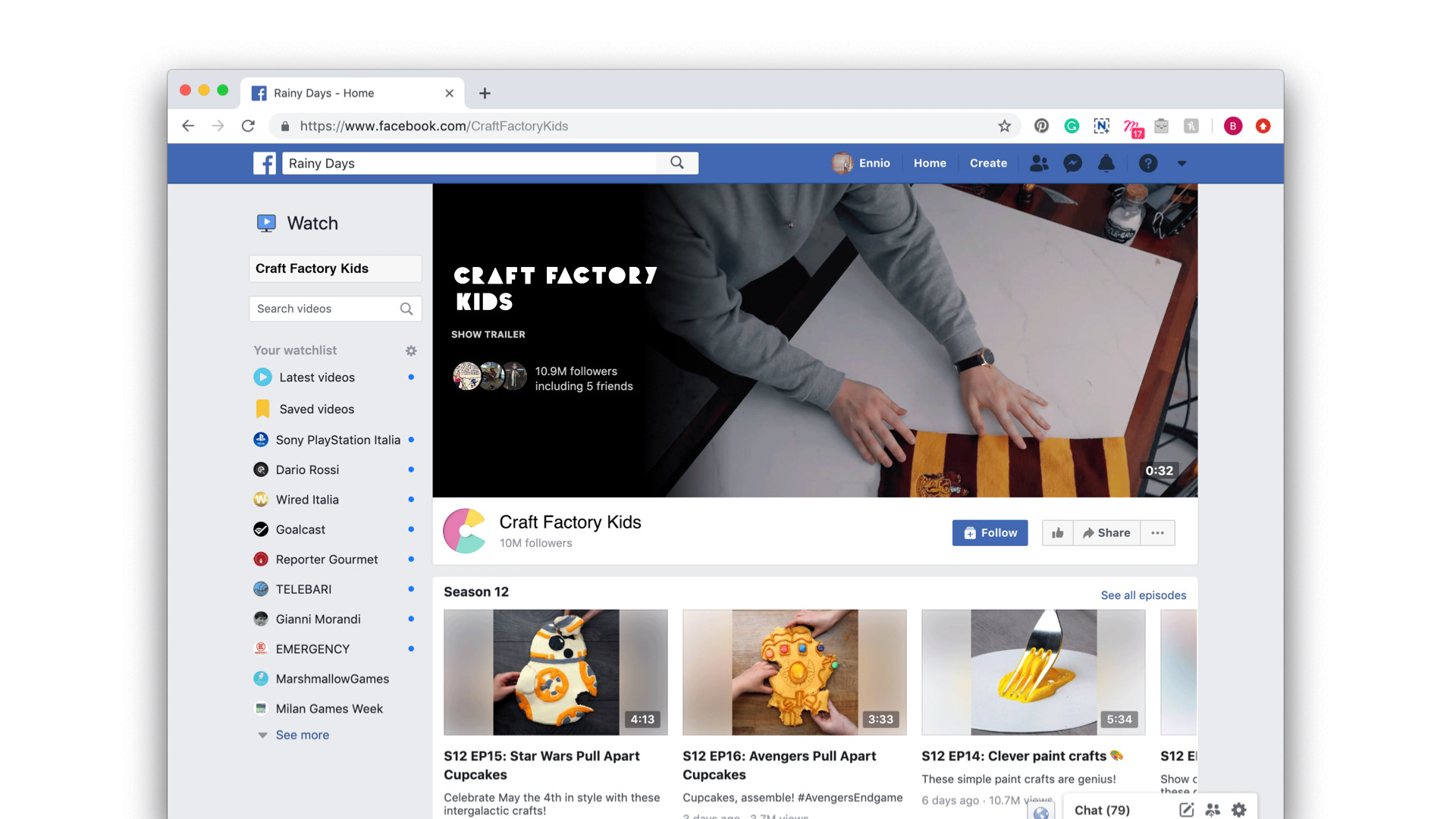Click the Latest videos play icon
Viewport: 1456px width, 819px height.
pyautogui.click(x=262, y=377)
